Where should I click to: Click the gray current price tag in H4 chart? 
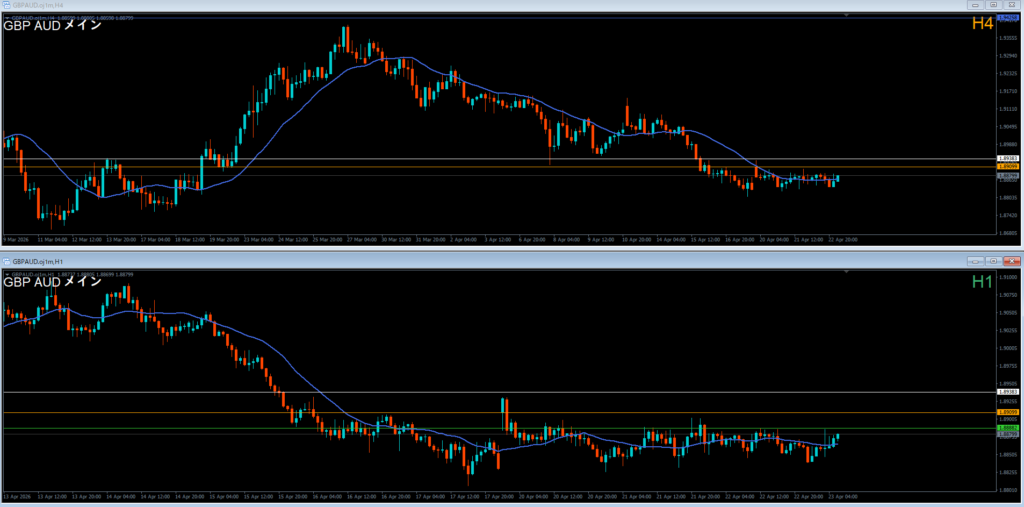click(x=1007, y=176)
